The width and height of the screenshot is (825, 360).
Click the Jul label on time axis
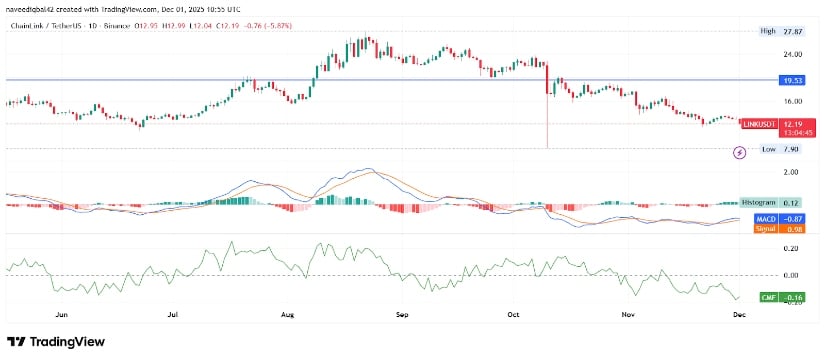173,315
